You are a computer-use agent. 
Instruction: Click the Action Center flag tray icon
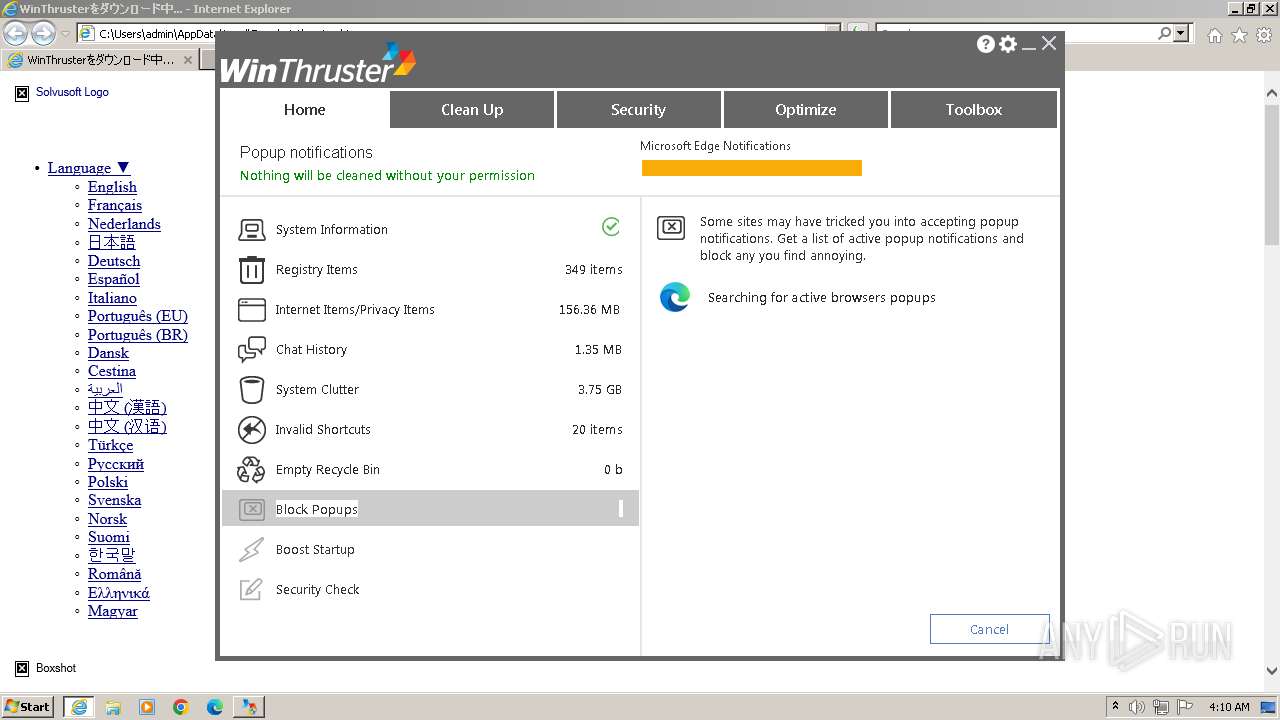(x=1185, y=707)
